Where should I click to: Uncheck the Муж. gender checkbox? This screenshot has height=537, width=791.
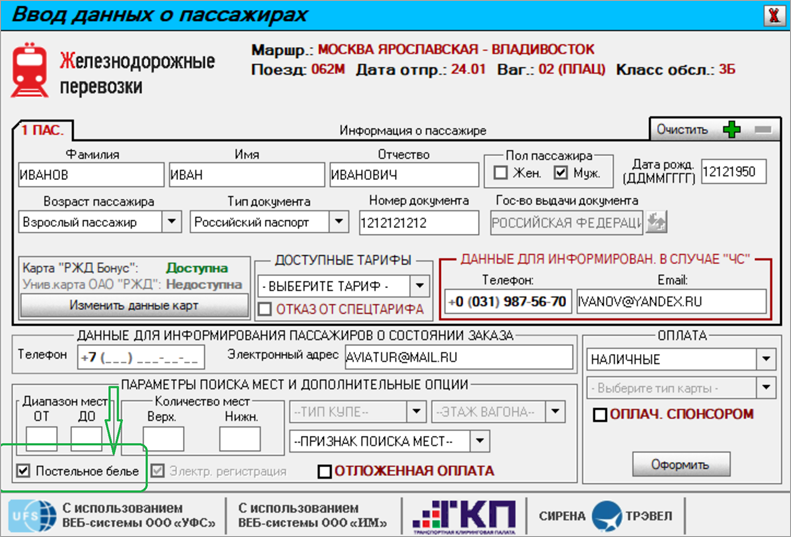(x=560, y=173)
